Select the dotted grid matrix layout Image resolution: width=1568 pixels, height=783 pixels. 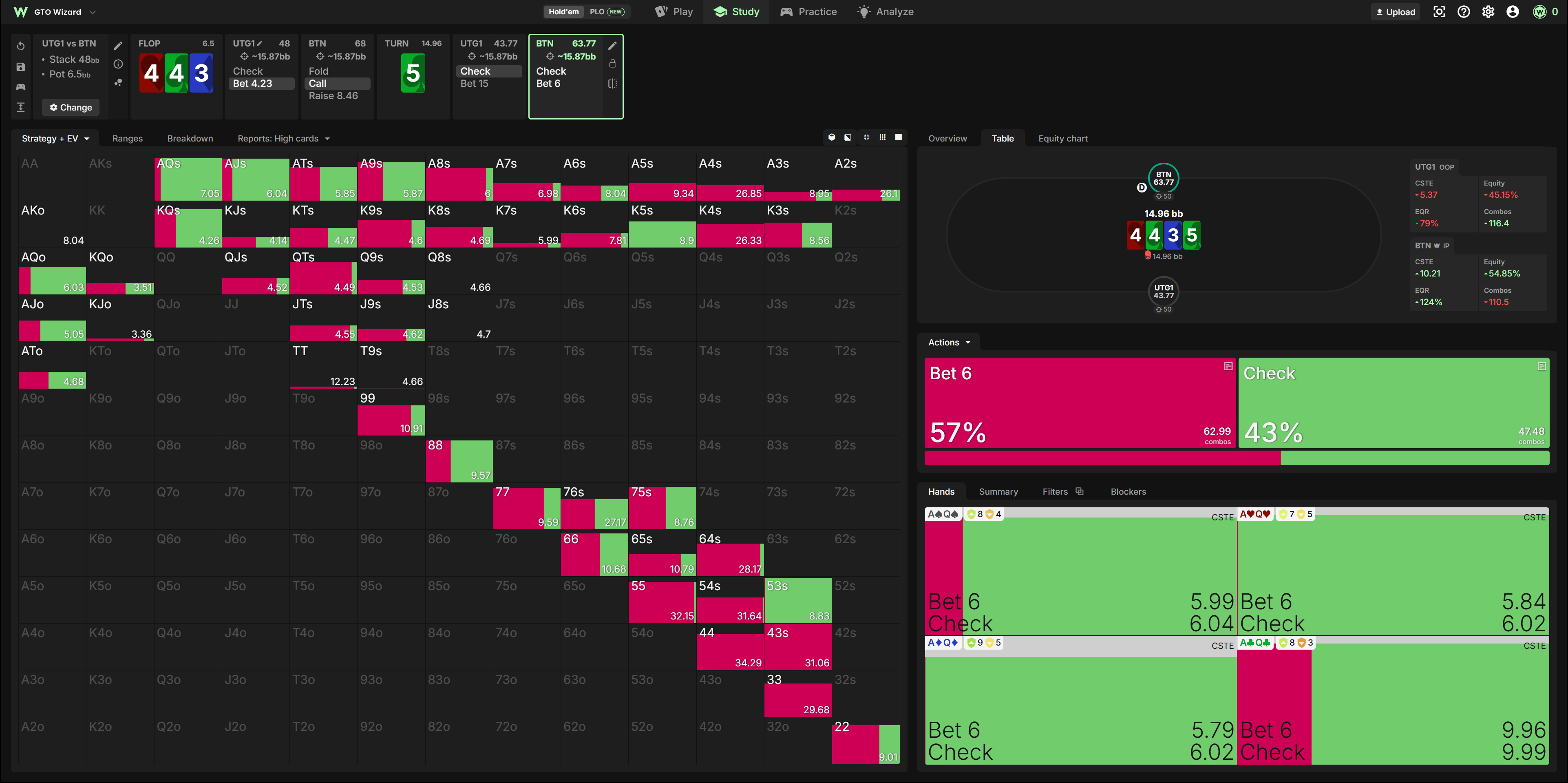coord(882,137)
